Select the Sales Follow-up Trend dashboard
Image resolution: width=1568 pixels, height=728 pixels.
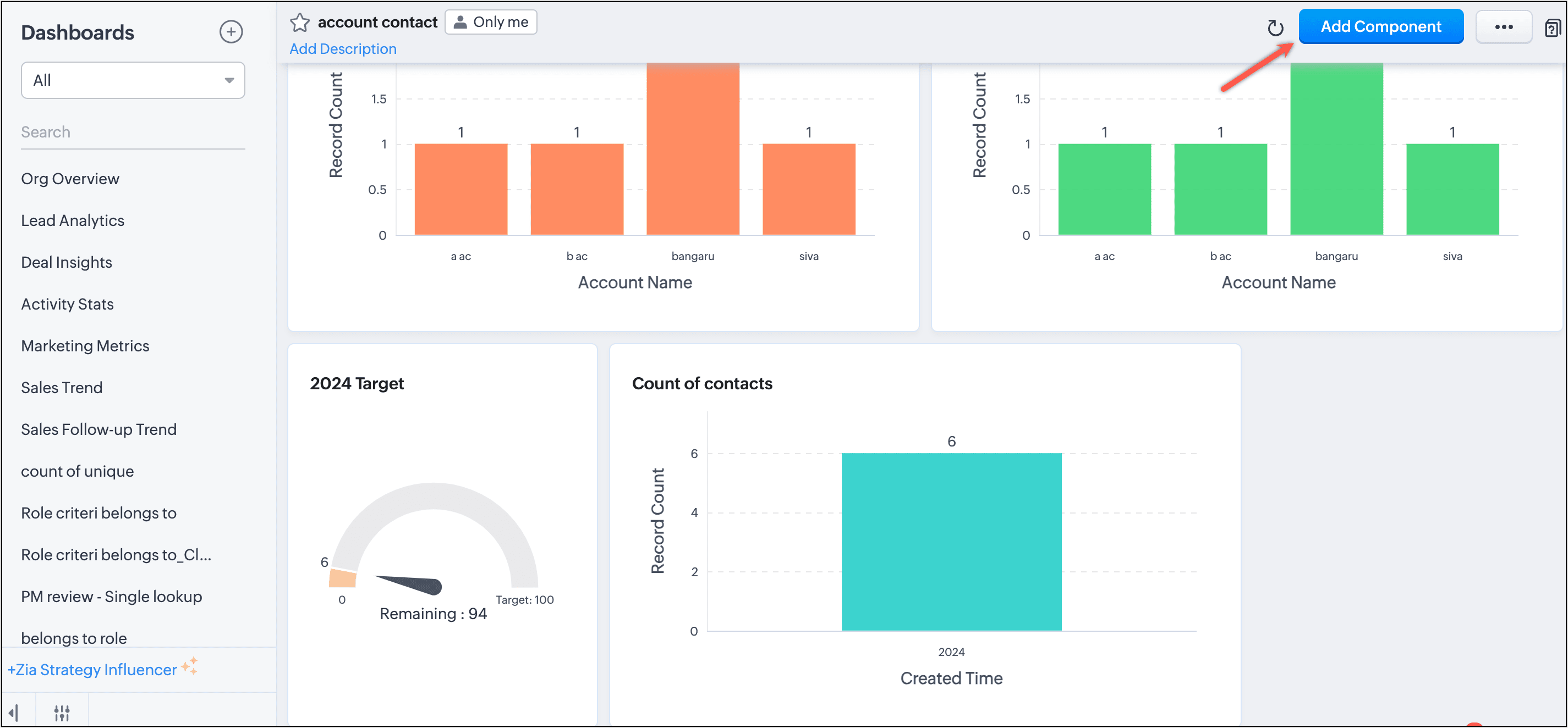pyautogui.click(x=98, y=429)
